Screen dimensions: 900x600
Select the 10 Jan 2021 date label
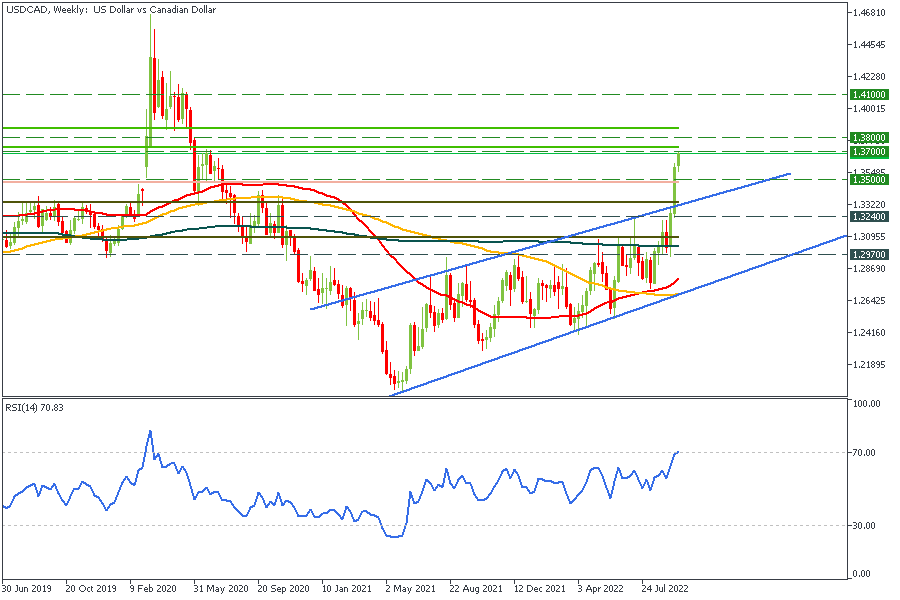347,589
